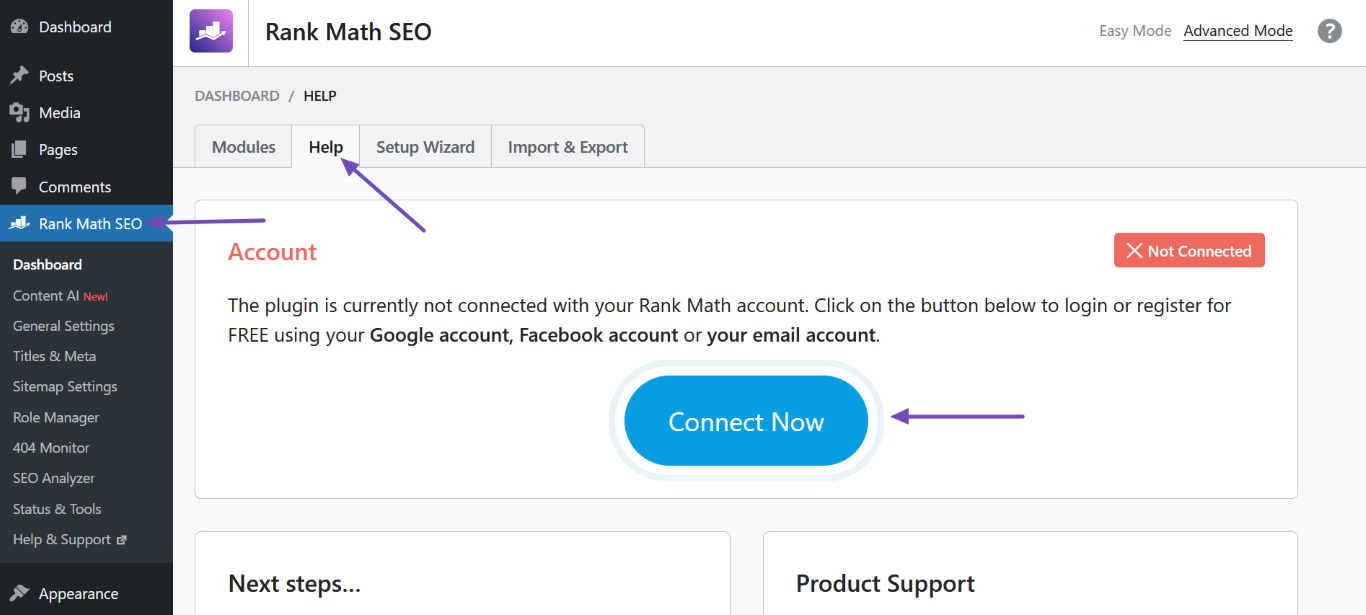Click the Dashboard gauge icon in sidebar
This screenshot has height=615, width=1366.
pyautogui.click(x=19, y=27)
